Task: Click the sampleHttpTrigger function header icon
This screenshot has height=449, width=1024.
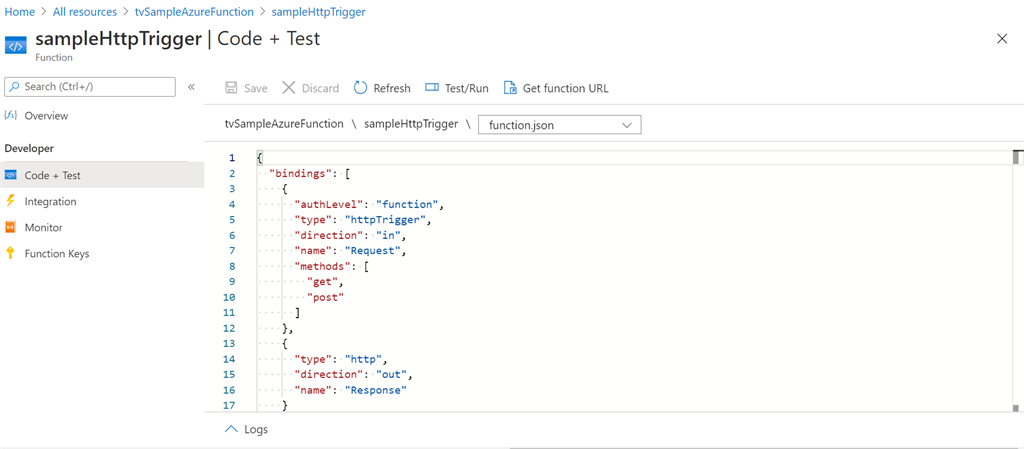Action: click(x=16, y=46)
